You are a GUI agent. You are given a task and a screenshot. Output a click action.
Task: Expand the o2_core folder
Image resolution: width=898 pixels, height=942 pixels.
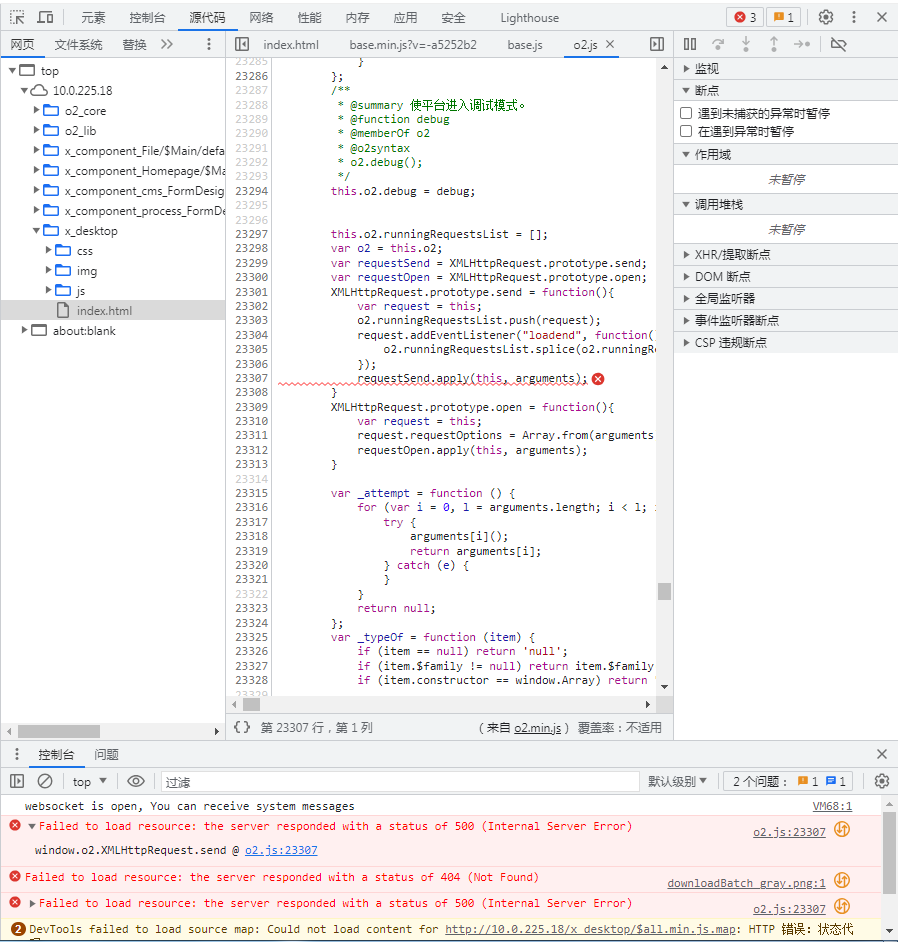[x=37, y=110]
